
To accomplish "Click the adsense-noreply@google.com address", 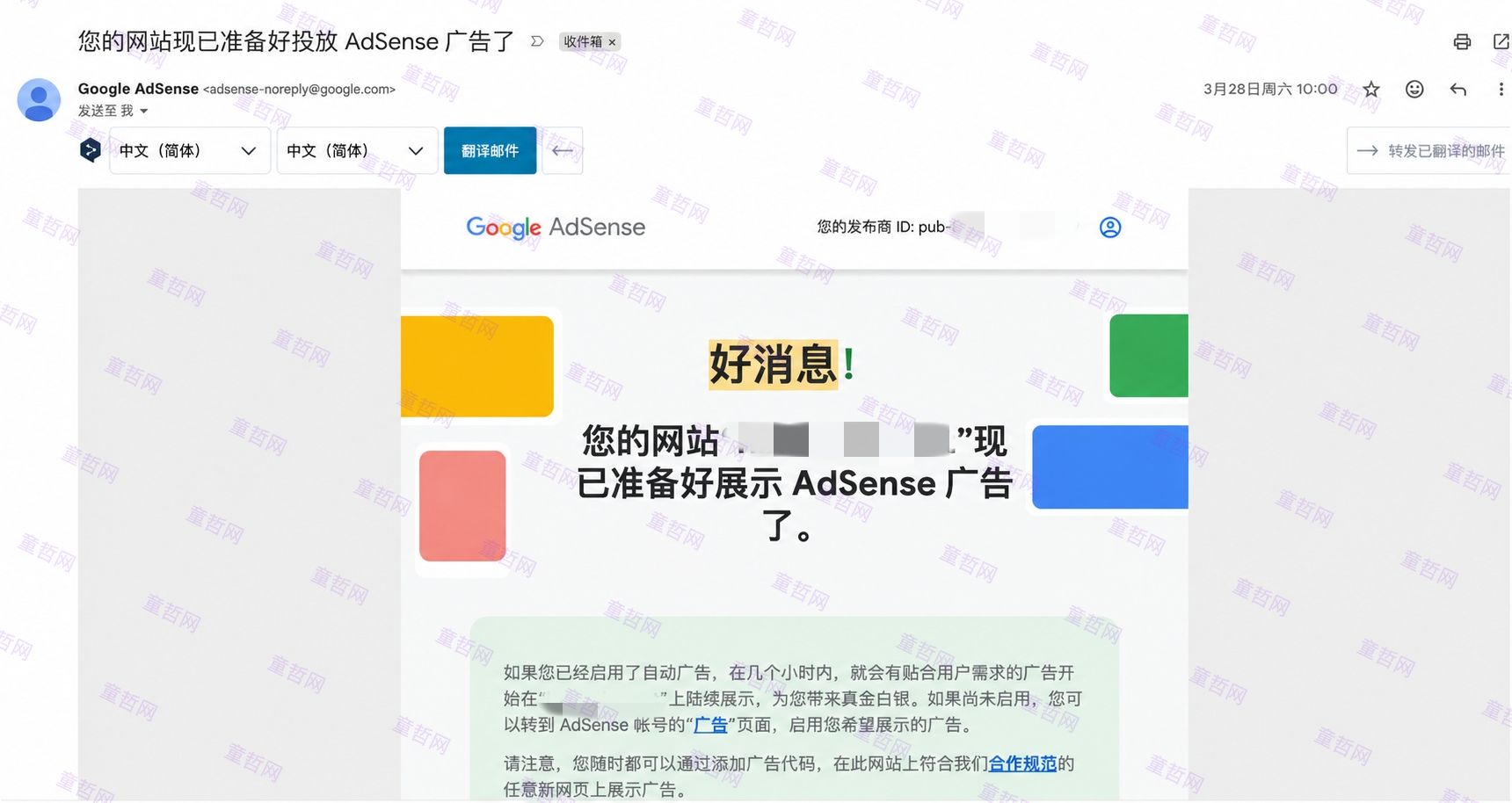I will tap(300, 90).
